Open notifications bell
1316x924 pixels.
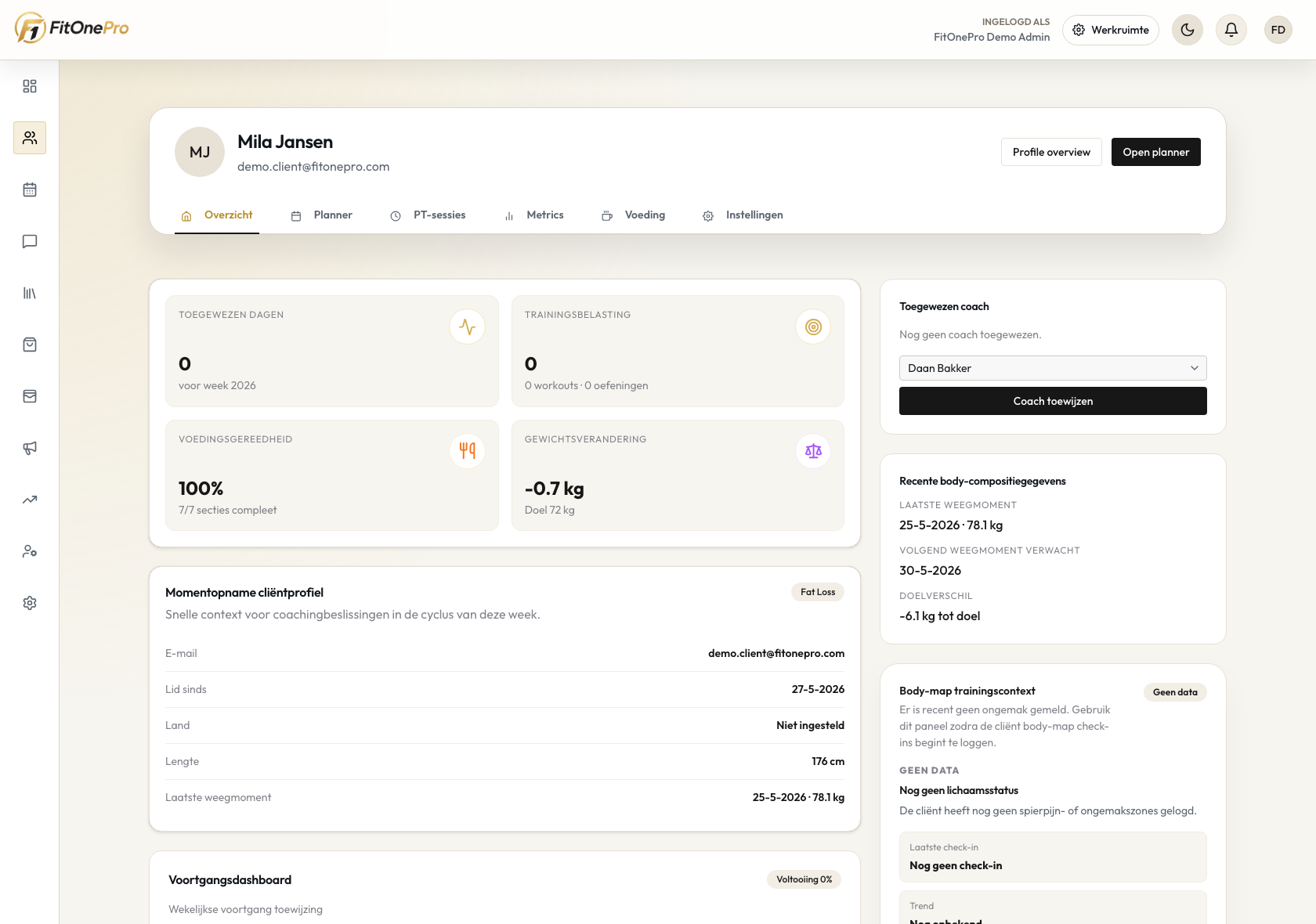click(1231, 30)
